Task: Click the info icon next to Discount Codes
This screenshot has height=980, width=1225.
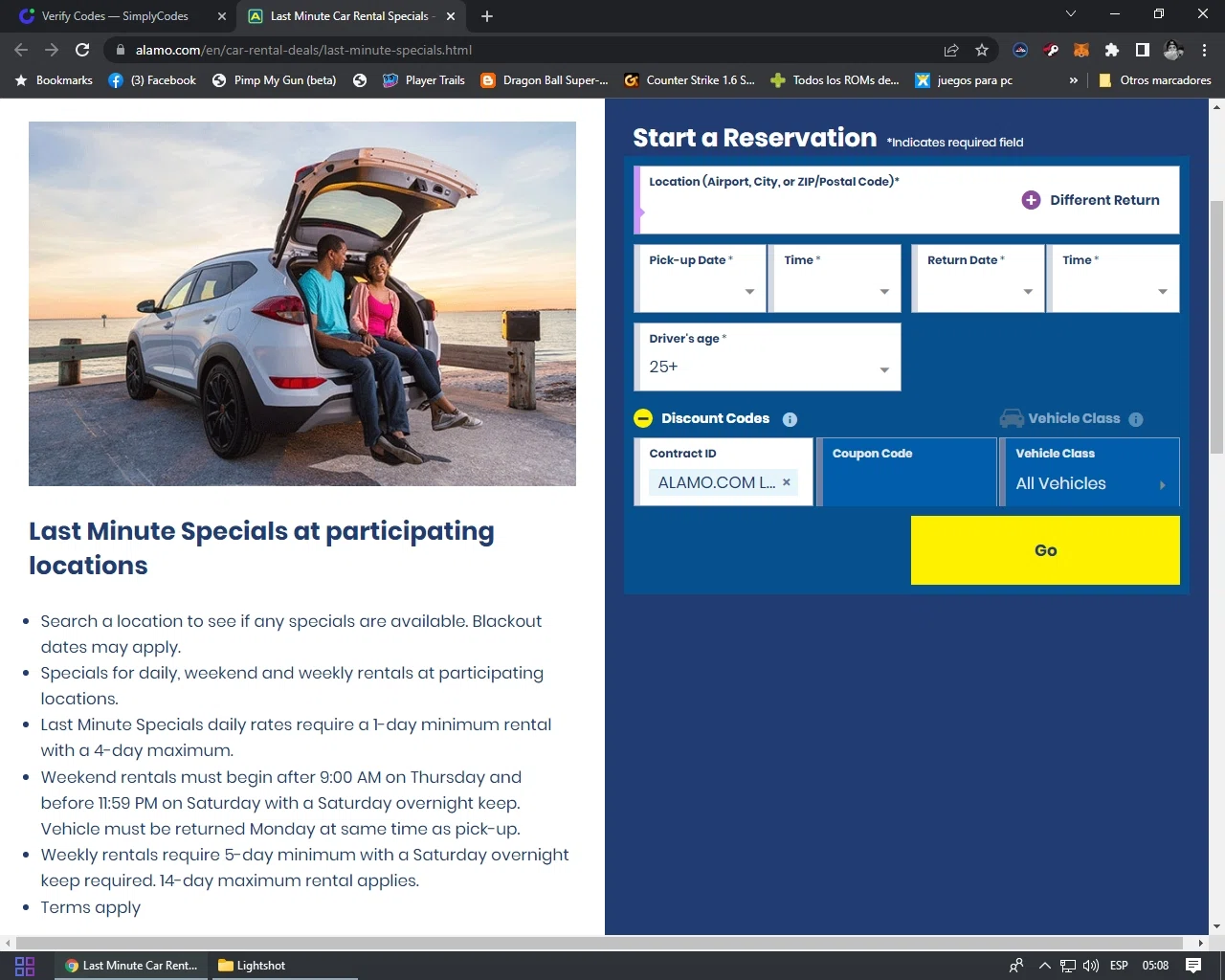Action: click(790, 419)
